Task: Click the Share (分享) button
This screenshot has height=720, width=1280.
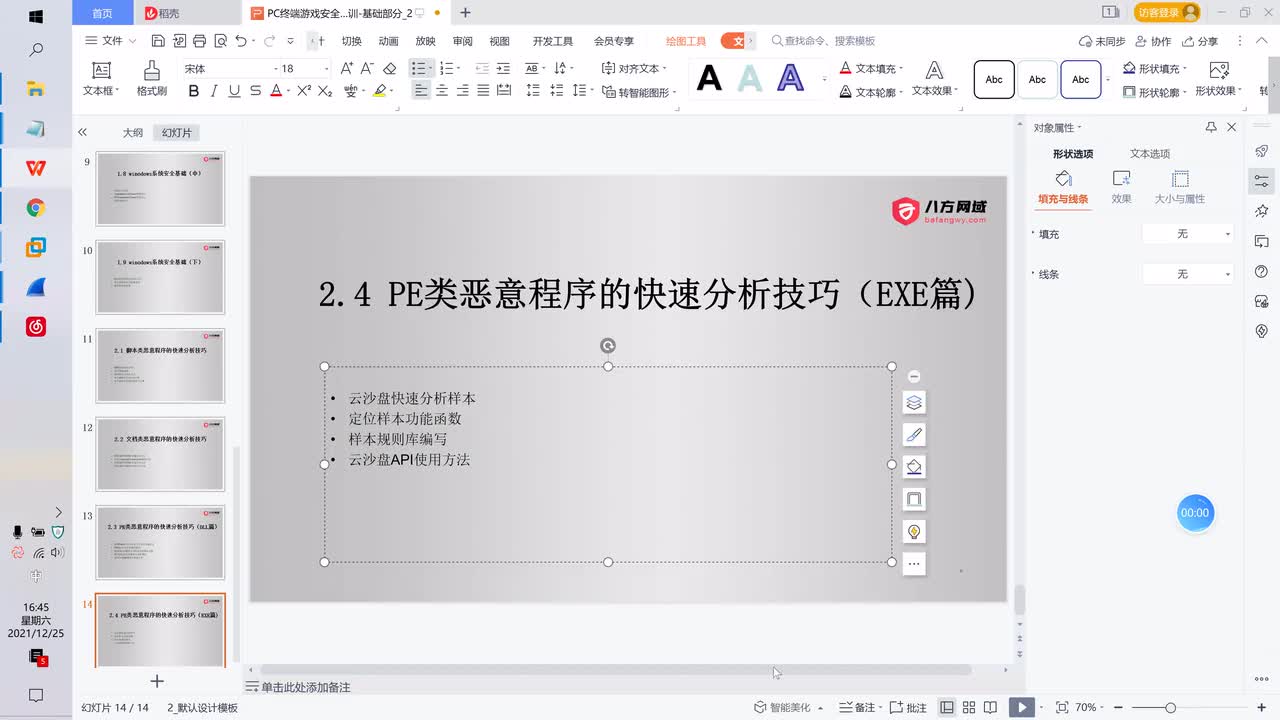Action: [x=1200, y=41]
